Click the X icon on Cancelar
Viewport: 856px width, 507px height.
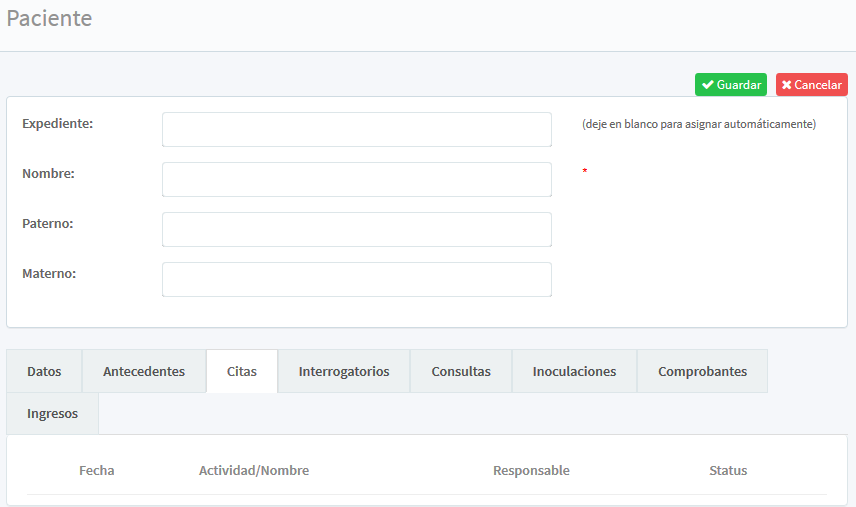(x=787, y=85)
